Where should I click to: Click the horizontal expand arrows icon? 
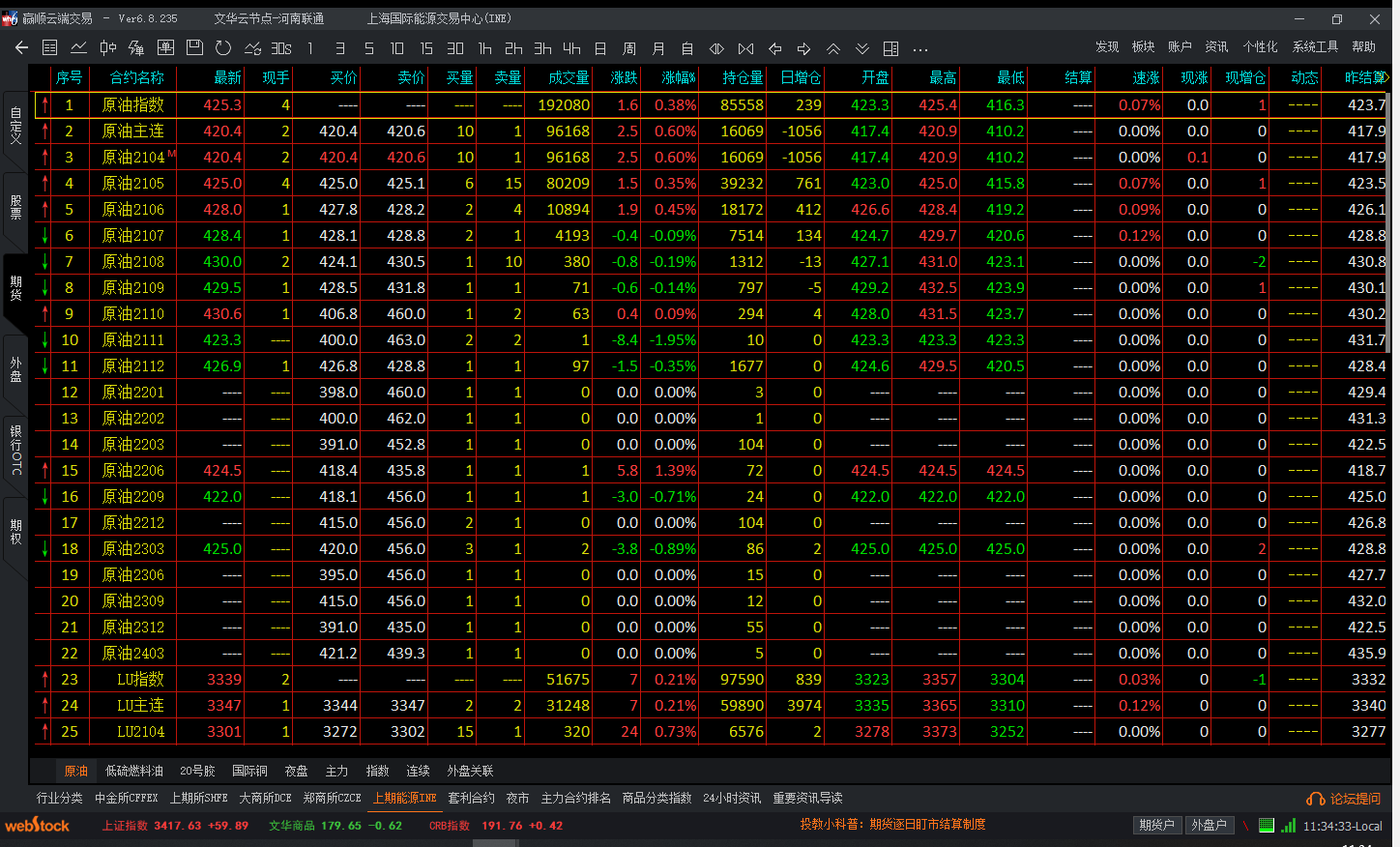pyautogui.click(x=716, y=48)
